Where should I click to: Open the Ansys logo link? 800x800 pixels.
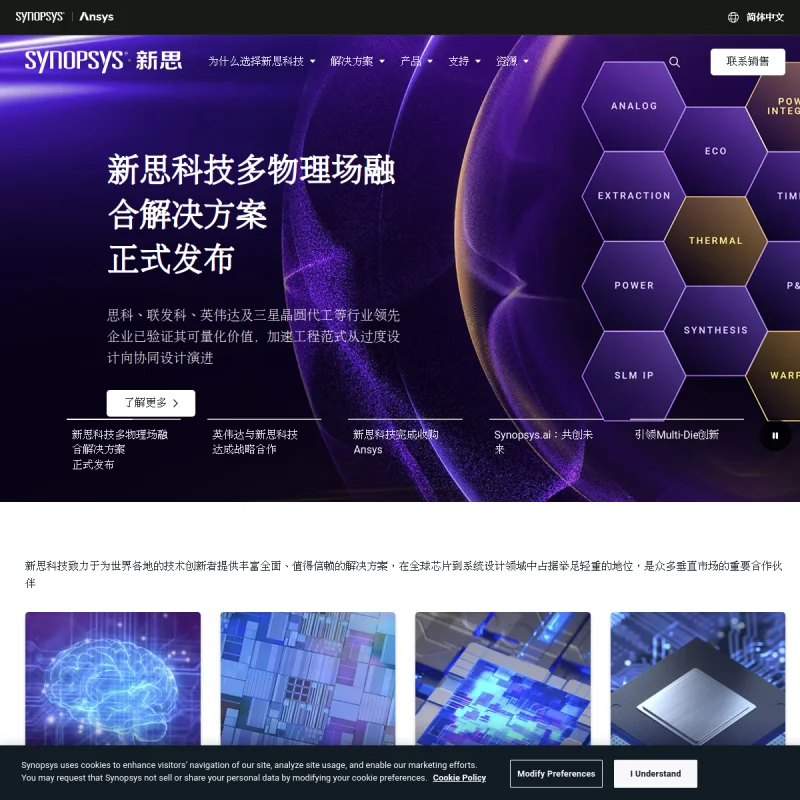96,17
